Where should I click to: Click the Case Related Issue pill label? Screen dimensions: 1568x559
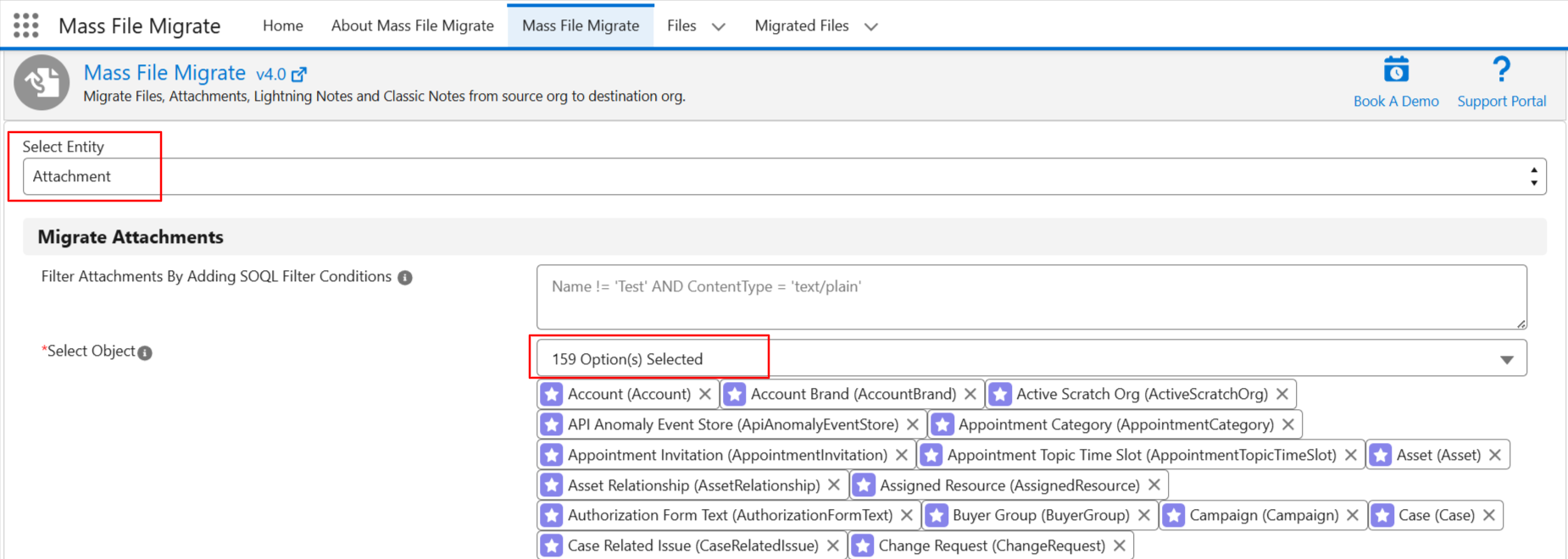coord(693,545)
